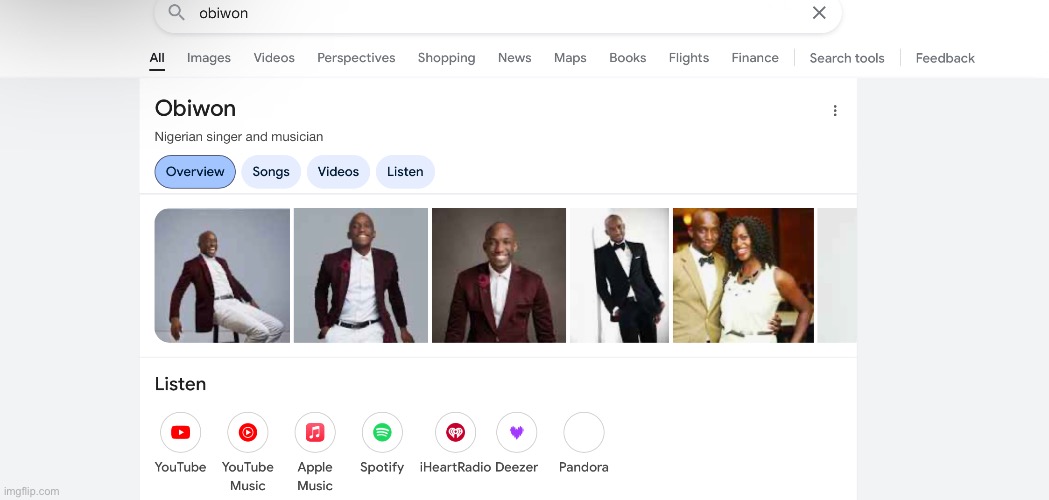Open the YouTube listen icon
1049x500 pixels.
(x=180, y=433)
